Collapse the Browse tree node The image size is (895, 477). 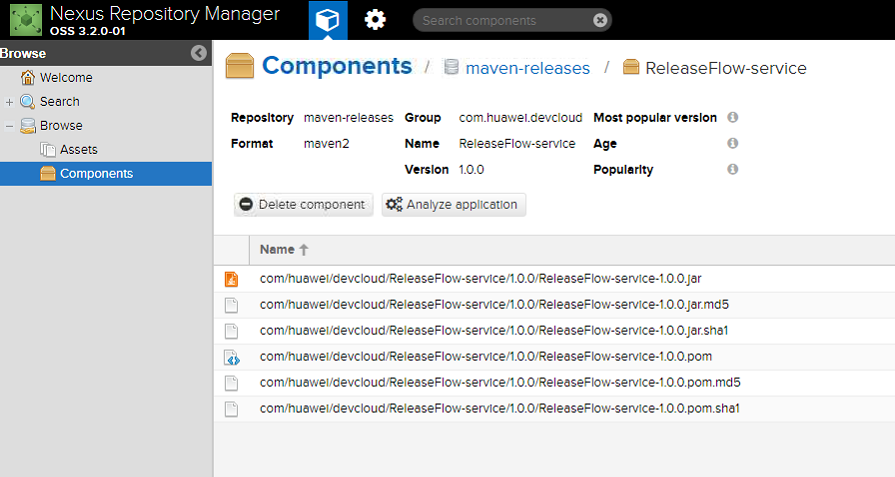(x=9, y=126)
